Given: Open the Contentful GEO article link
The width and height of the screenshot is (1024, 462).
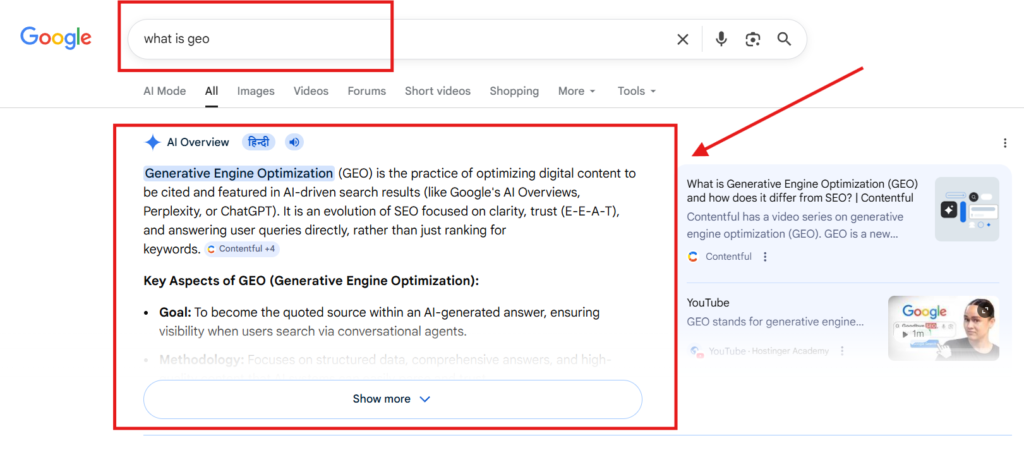Looking at the screenshot, I should 801,191.
